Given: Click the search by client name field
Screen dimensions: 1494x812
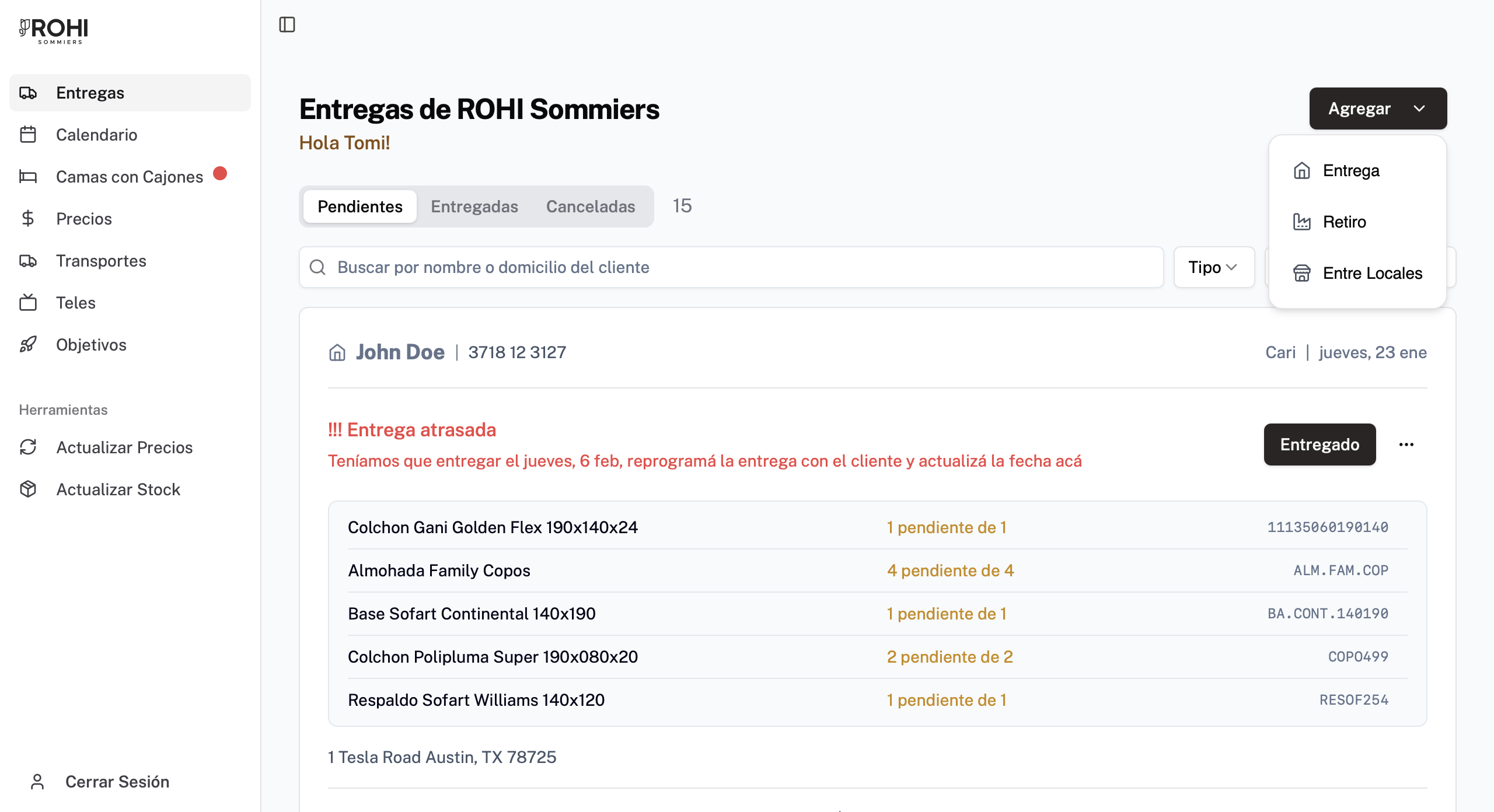Looking at the screenshot, I should click(731, 267).
